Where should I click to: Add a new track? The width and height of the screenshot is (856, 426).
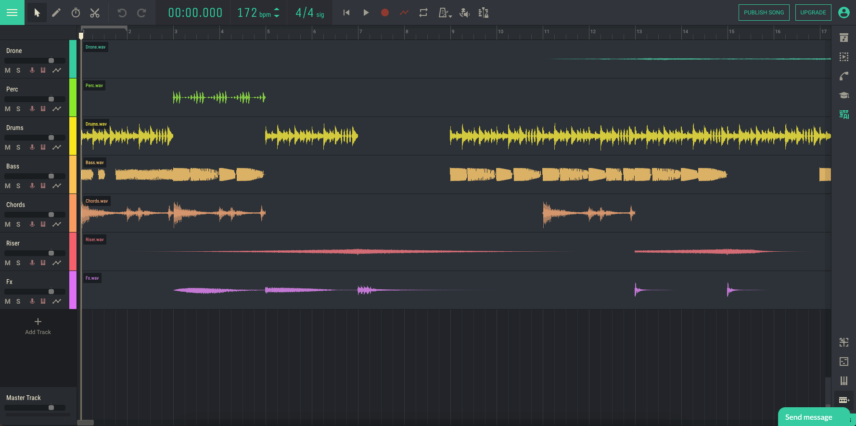coord(38,326)
